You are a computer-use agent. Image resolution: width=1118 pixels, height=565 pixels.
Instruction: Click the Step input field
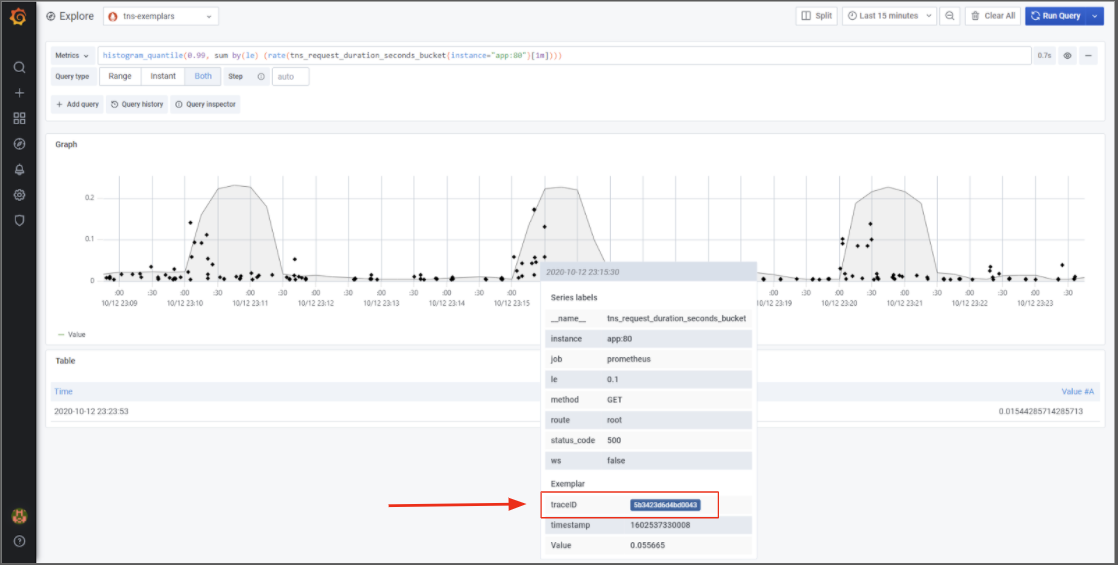(290, 77)
